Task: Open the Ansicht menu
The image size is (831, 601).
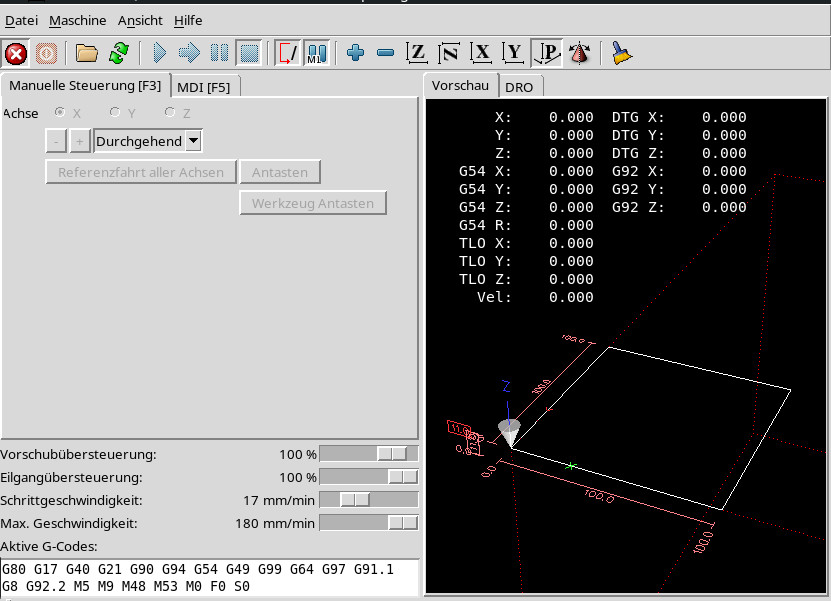Action: click(x=140, y=21)
